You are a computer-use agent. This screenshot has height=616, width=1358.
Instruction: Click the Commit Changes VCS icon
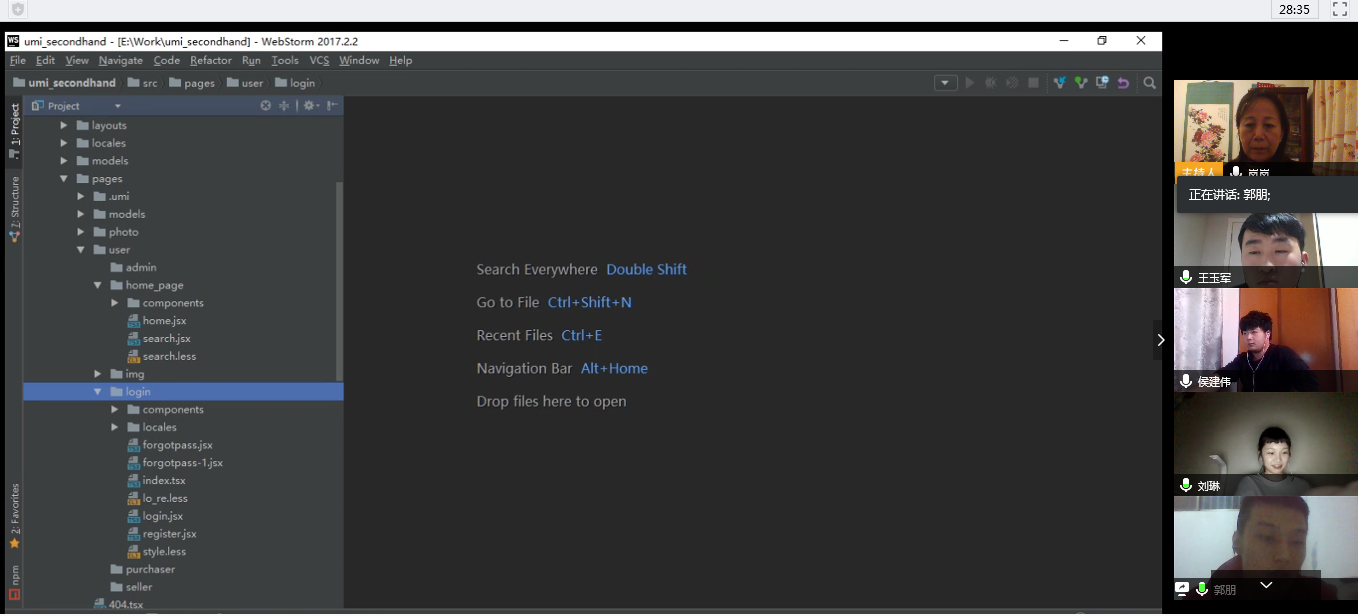pos(1080,83)
